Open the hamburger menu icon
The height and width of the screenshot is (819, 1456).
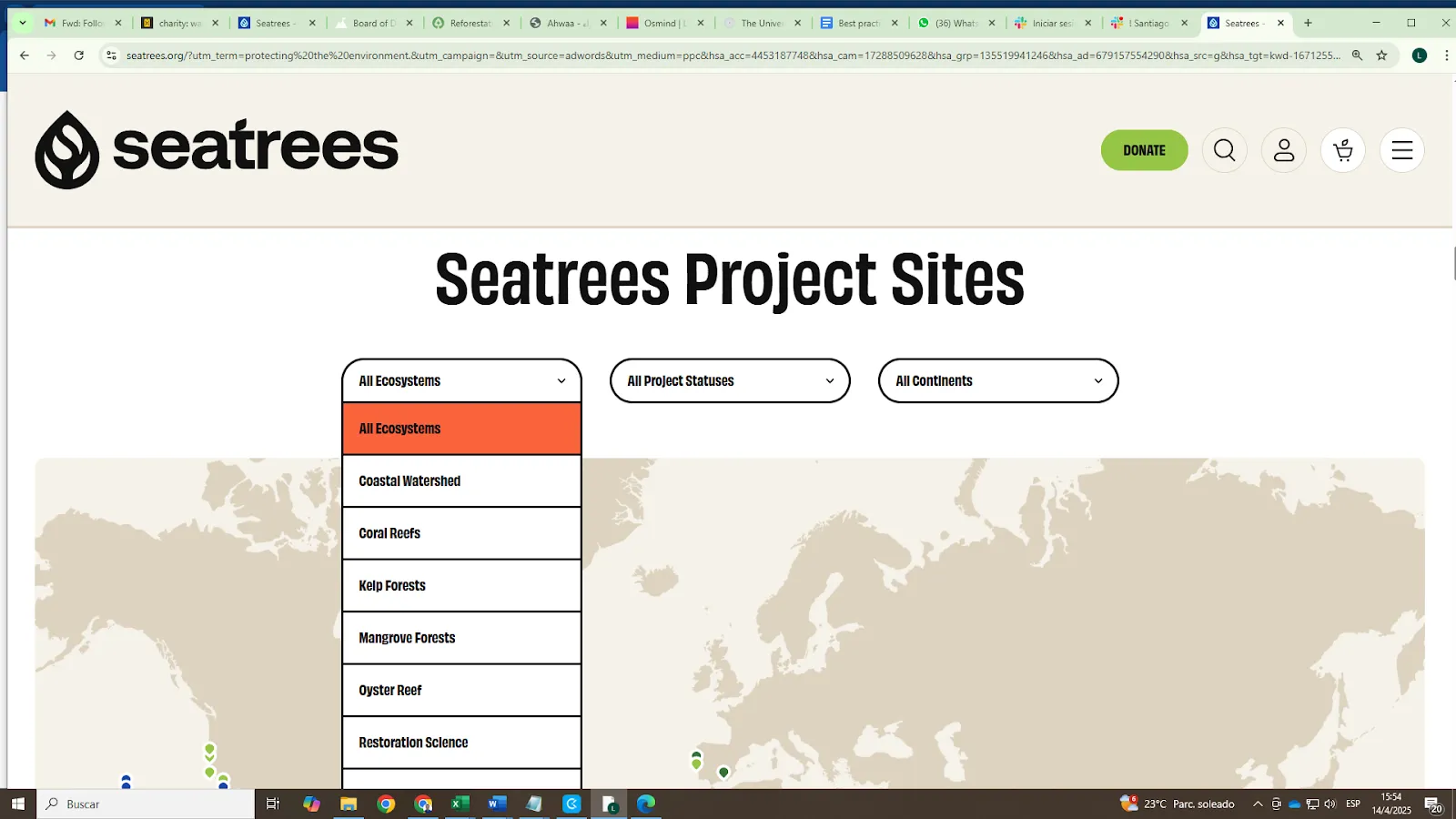coord(1402,150)
